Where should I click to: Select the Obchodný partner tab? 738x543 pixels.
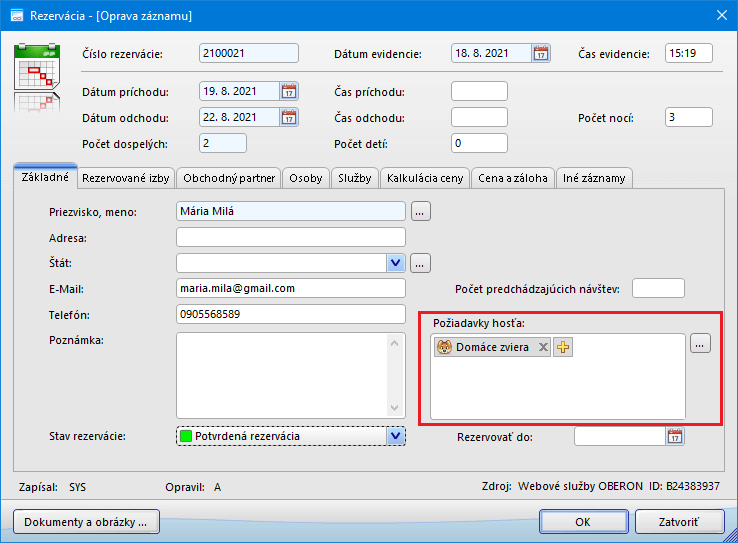(x=228, y=179)
